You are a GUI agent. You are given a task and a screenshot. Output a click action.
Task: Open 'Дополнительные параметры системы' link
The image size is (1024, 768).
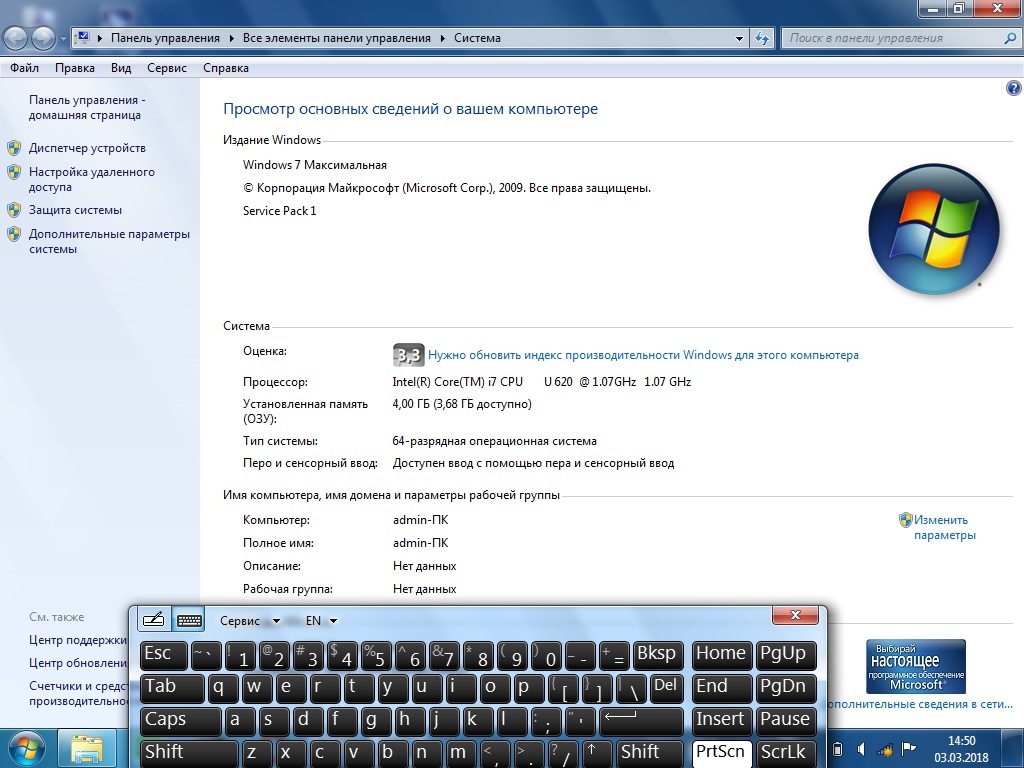point(109,242)
